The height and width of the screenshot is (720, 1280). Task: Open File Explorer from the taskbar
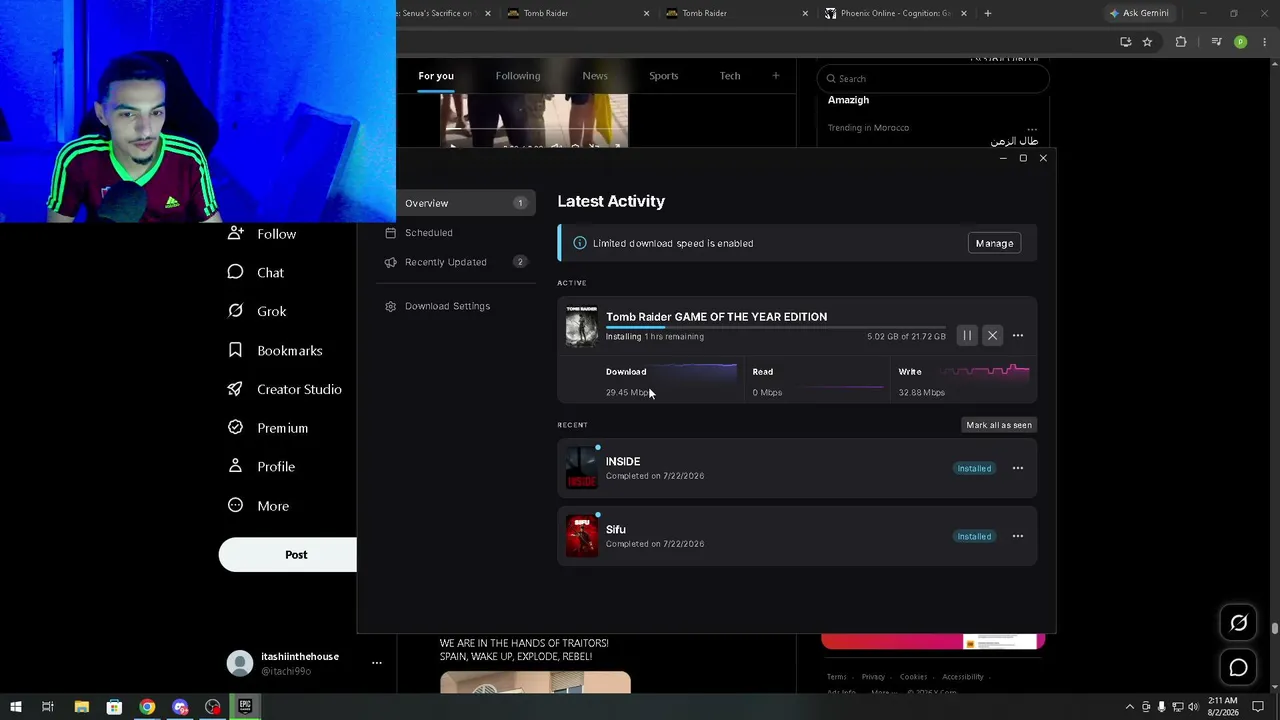(x=82, y=707)
